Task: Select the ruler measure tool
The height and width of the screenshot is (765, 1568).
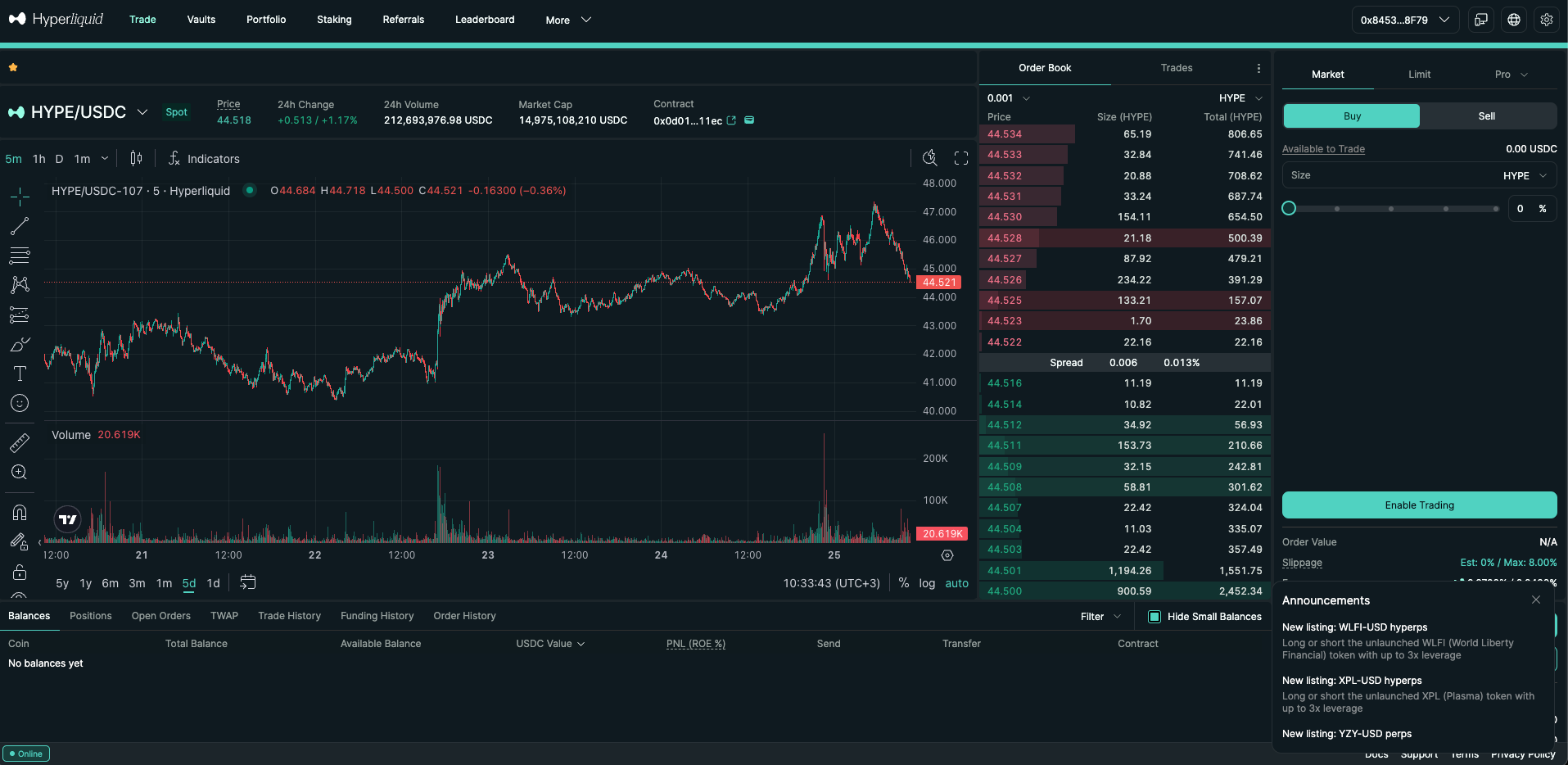Action: pyautogui.click(x=20, y=443)
